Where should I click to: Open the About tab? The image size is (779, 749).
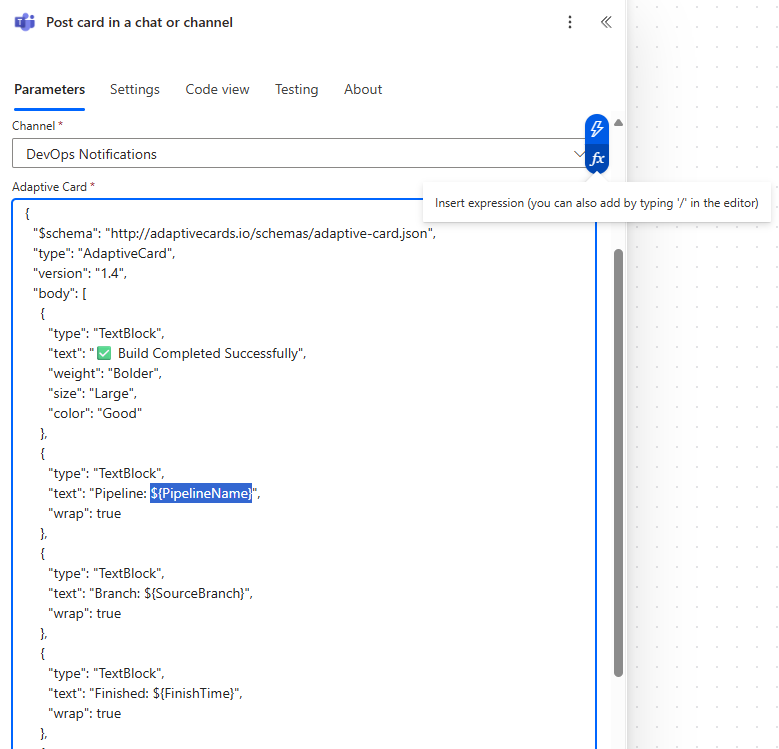363,89
